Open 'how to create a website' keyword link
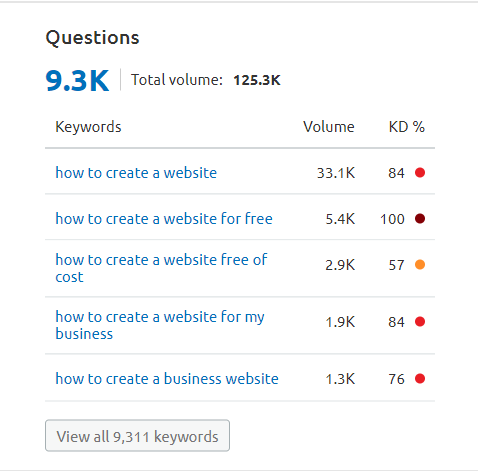The width and height of the screenshot is (478, 471). point(136,173)
